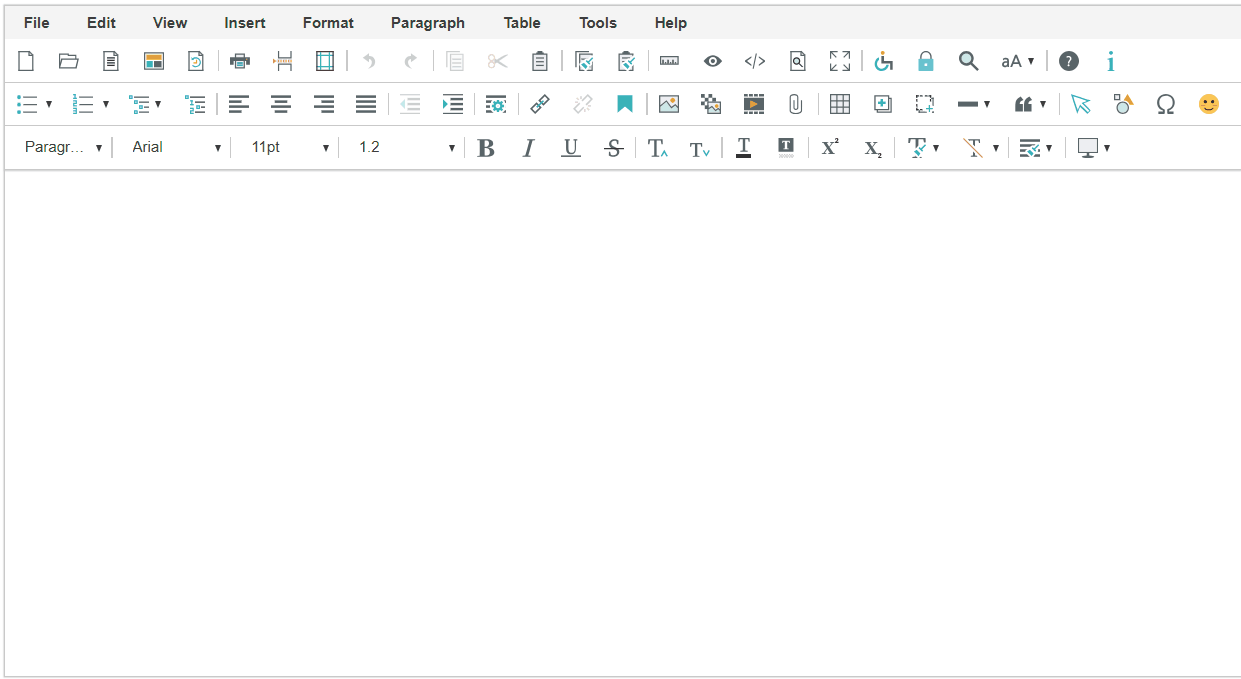The height and width of the screenshot is (679, 1241).
Task: Insert a video media
Action: [754, 104]
